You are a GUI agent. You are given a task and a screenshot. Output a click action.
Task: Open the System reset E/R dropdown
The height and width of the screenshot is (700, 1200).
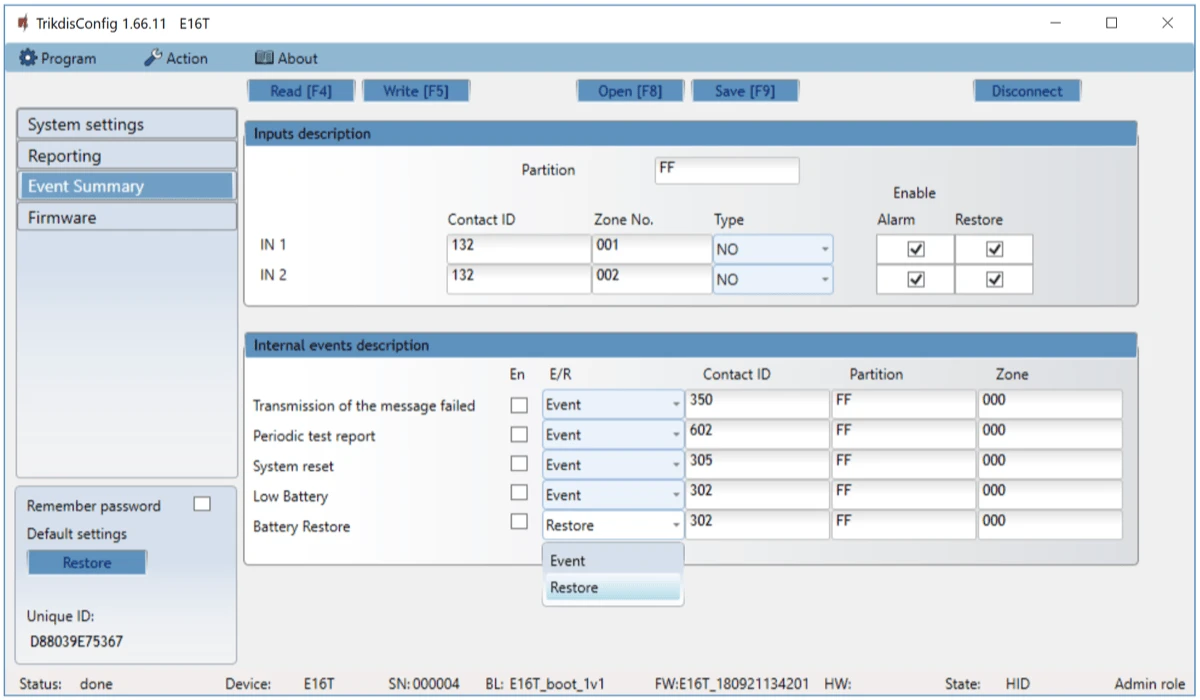pyautogui.click(x=613, y=465)
